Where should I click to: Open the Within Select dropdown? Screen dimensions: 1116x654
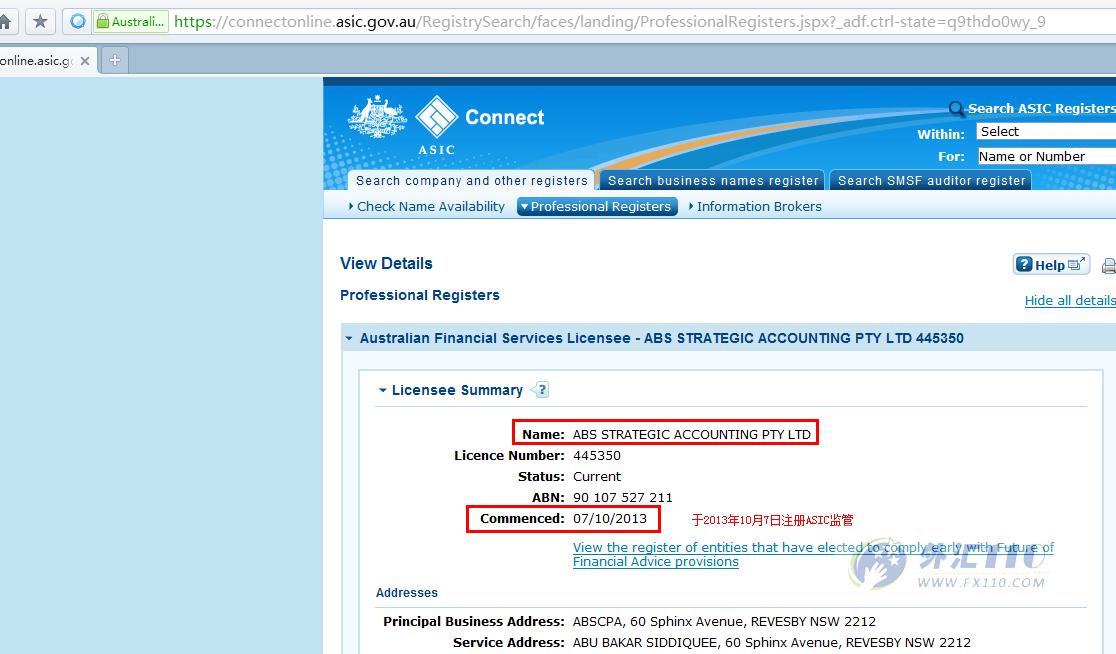click(x=1046, y=132)
